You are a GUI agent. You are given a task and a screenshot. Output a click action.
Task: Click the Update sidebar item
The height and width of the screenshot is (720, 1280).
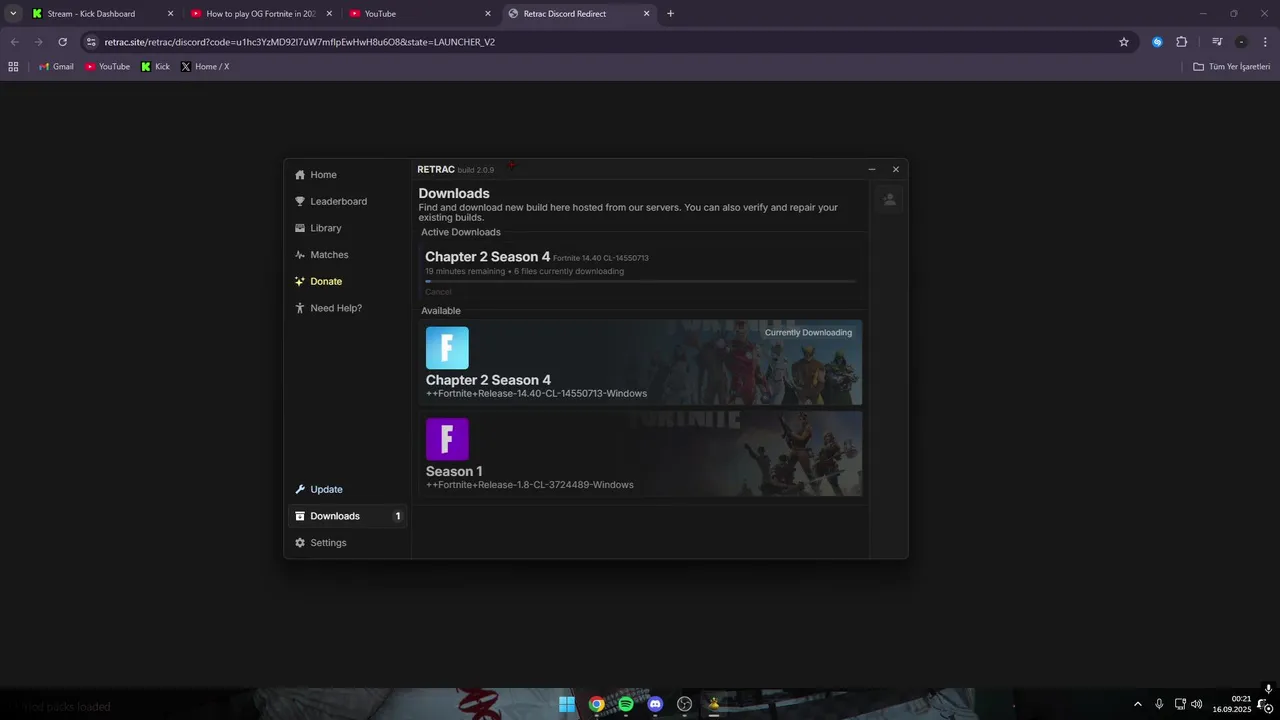point(347,489)
